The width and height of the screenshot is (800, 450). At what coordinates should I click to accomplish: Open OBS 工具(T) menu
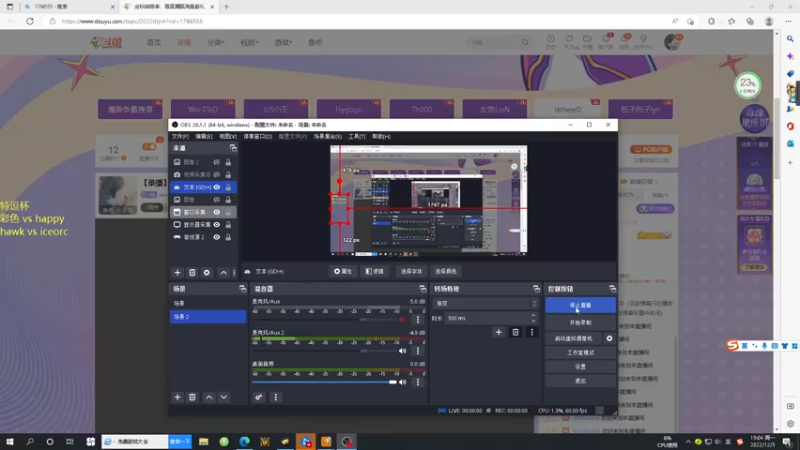pos(357,137)
